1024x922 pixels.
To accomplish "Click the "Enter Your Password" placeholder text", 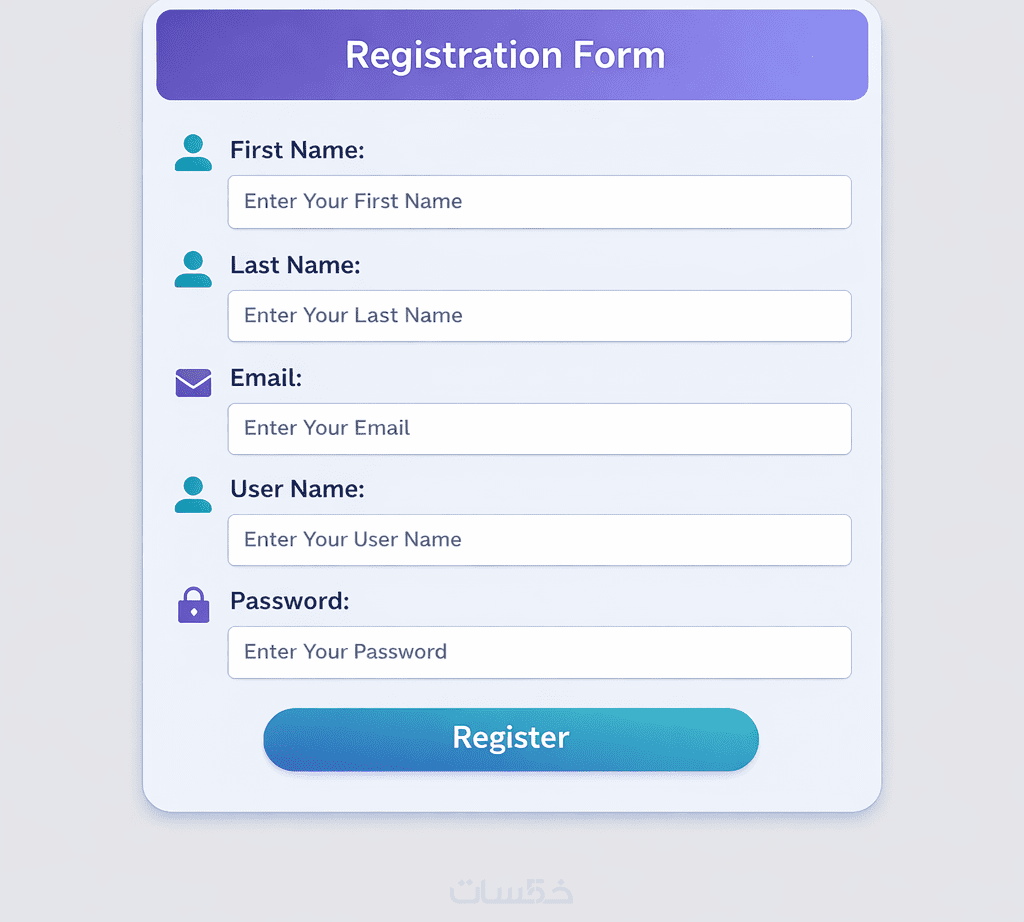I will tap(345, 652).
